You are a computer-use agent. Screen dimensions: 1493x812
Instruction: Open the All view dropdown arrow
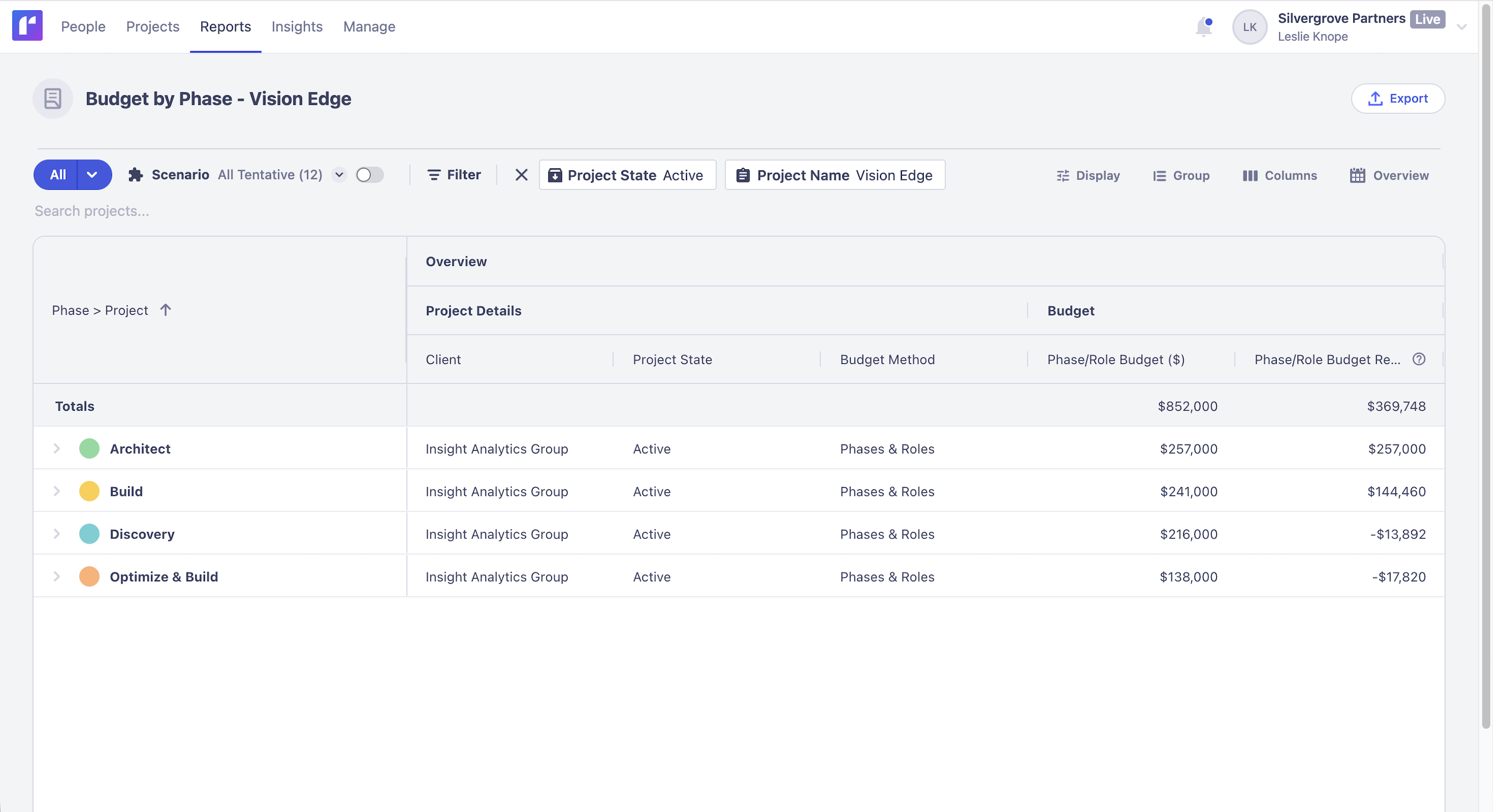(x=92, y=175)
